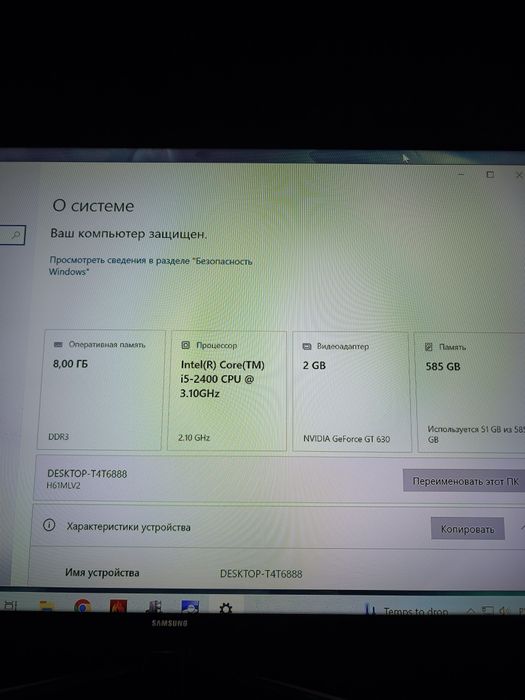Viewport: 525px width, 700px height.
Task: Click the storage disk icon
Action: tap(429, 347)
